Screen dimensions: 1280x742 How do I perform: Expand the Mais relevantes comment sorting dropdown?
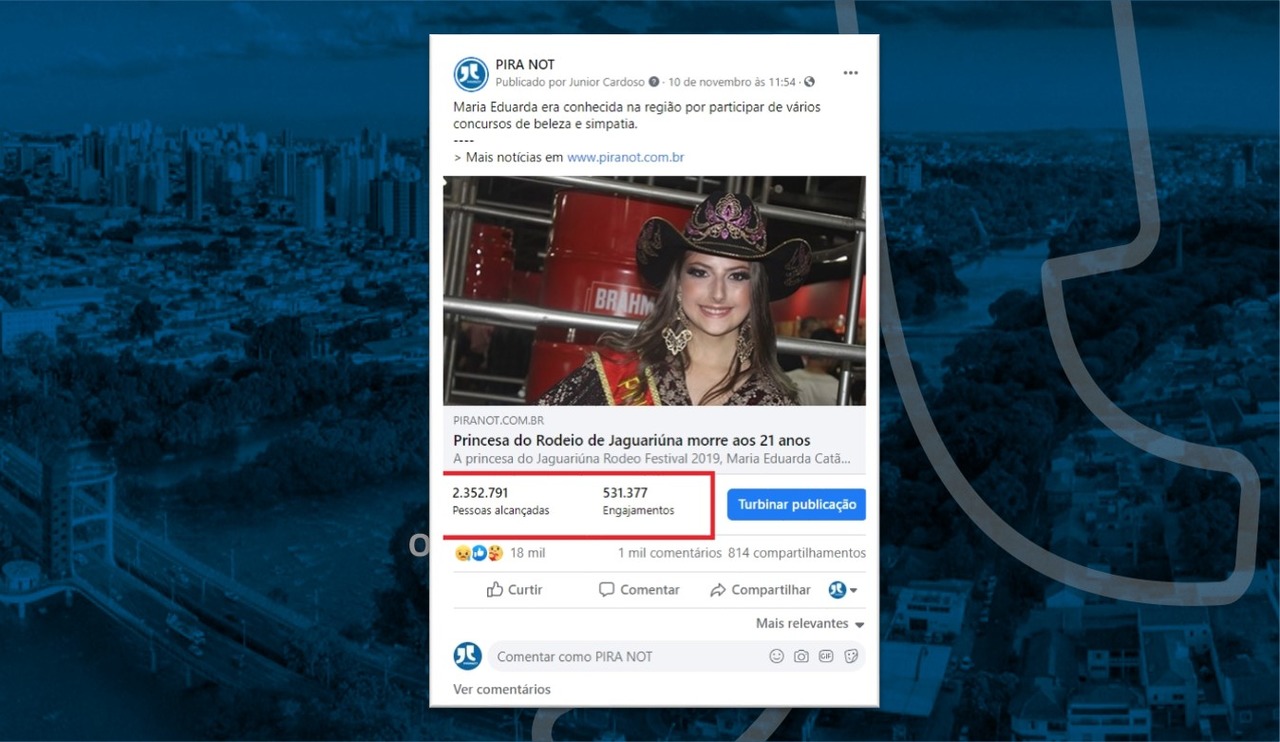pyautogui.click(x=810, y=623)
